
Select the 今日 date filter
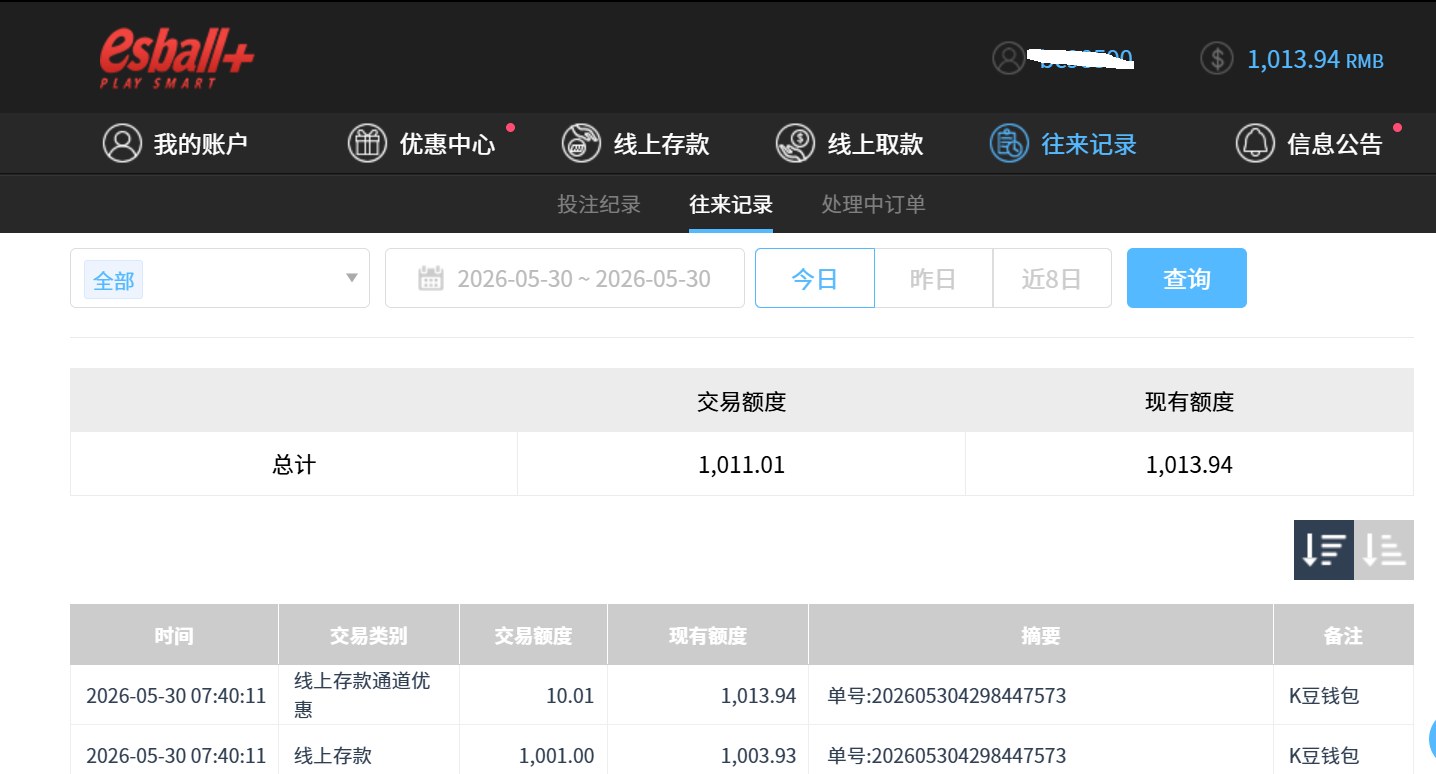[x=815, y=278]
